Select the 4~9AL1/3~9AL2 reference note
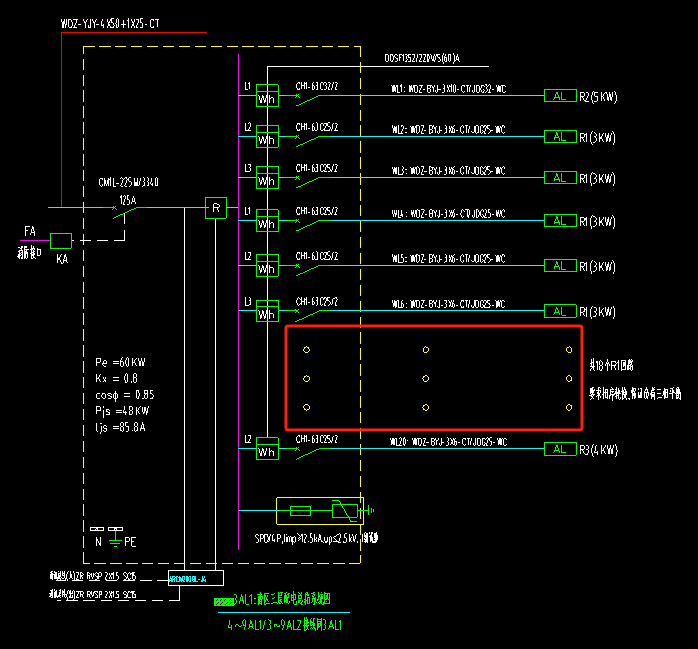This screenshot has width=698, height=649. 284,625
